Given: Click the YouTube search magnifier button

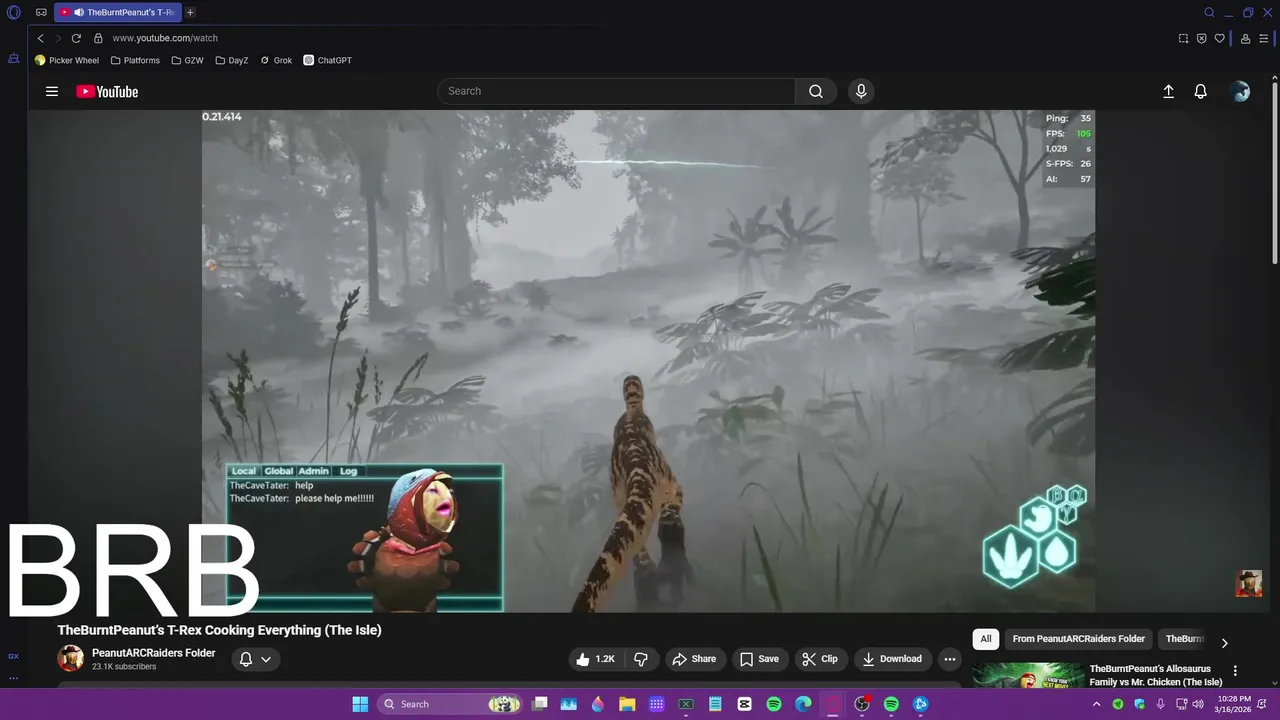Looking at the screenshot, I should 816,91.
